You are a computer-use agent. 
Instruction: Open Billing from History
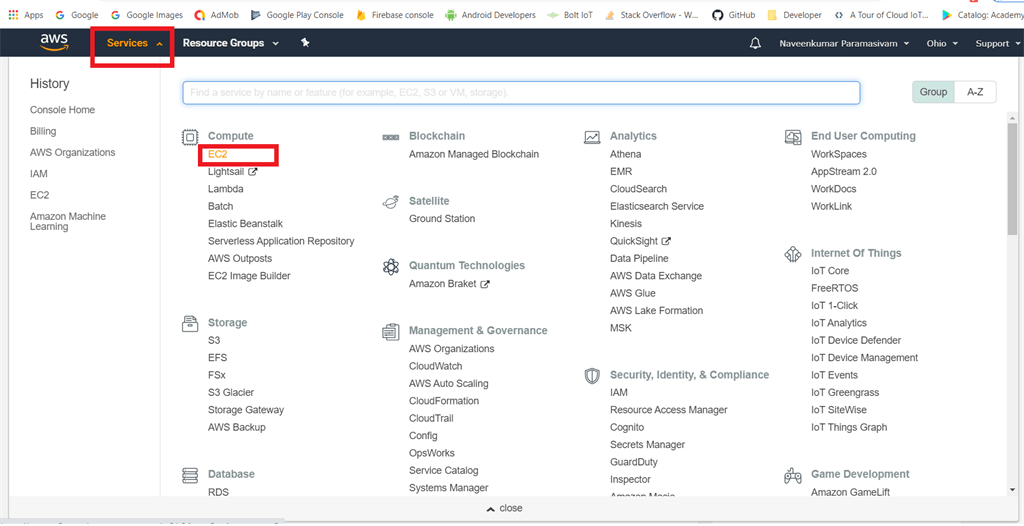tap(43, 131)
